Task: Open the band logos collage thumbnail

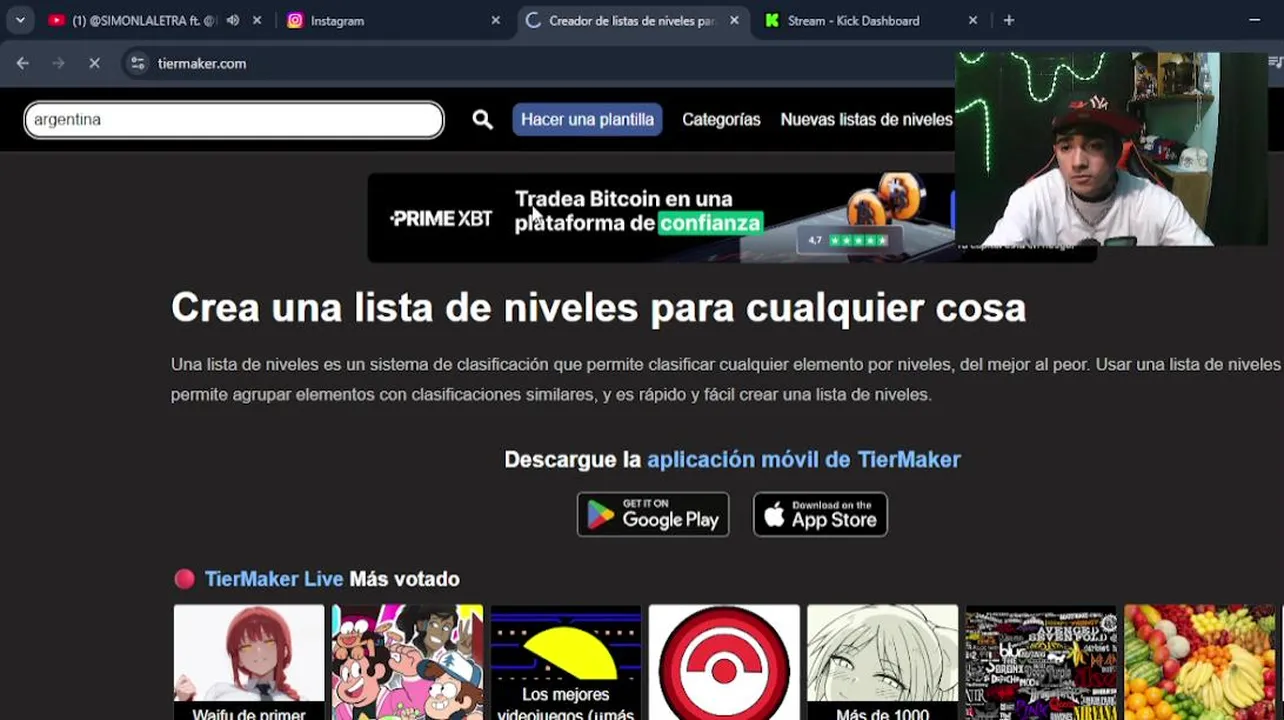Action: [x=1040, y=662]
